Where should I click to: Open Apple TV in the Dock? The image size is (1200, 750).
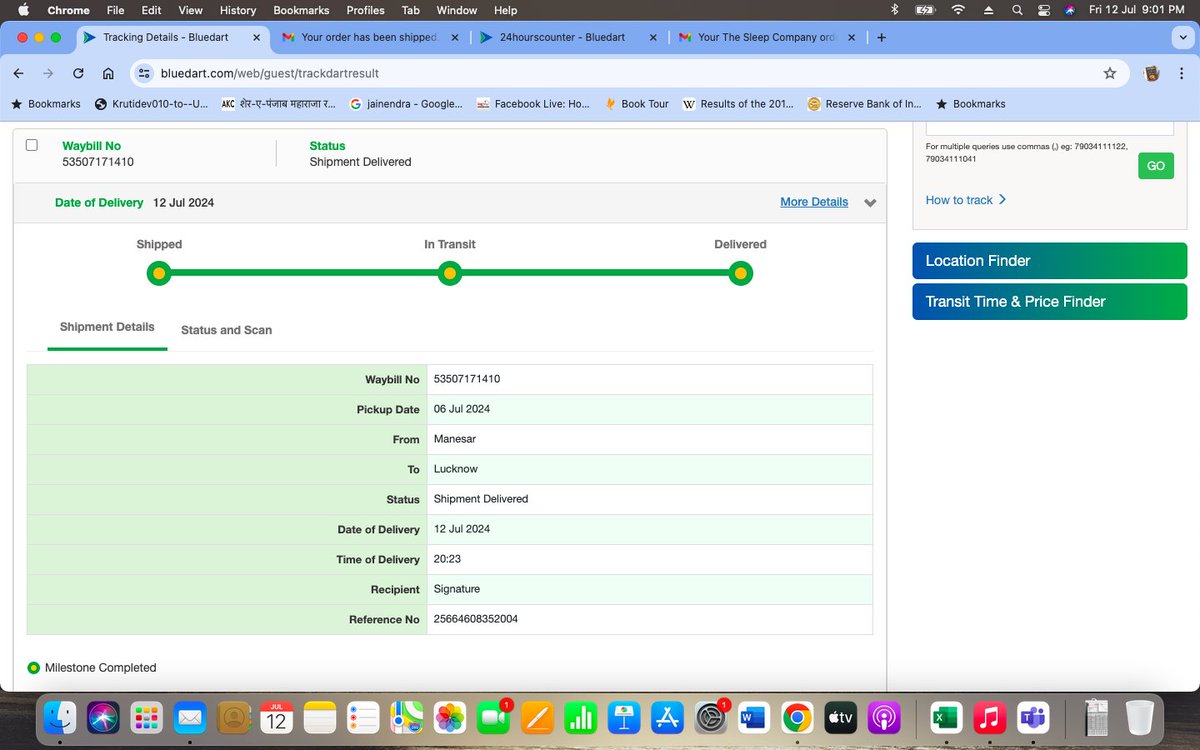(x=840, y=717)
